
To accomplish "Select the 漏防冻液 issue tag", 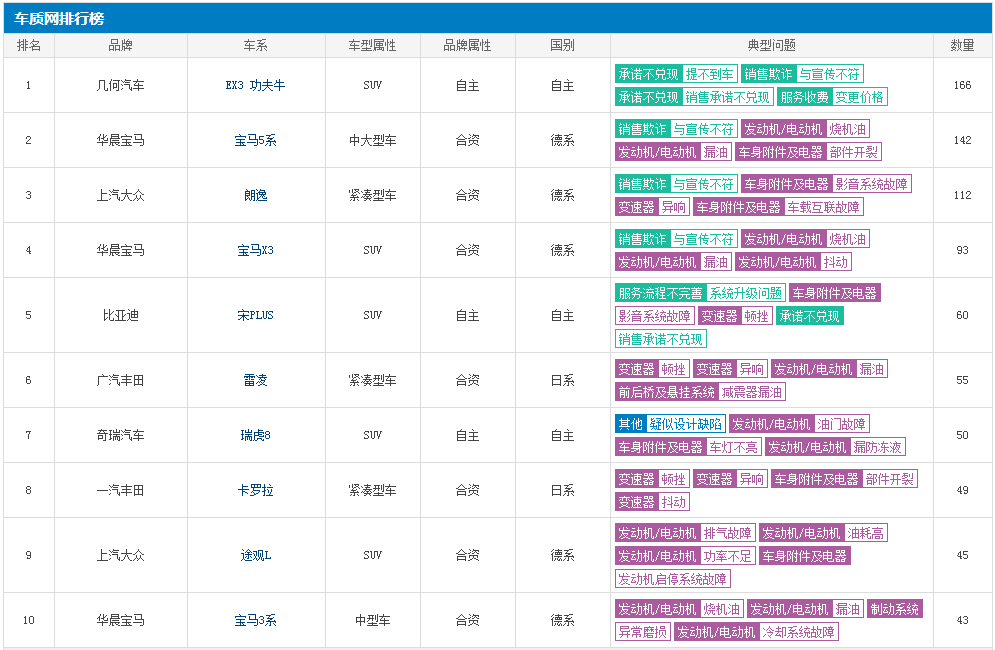I will pos(877,447).
